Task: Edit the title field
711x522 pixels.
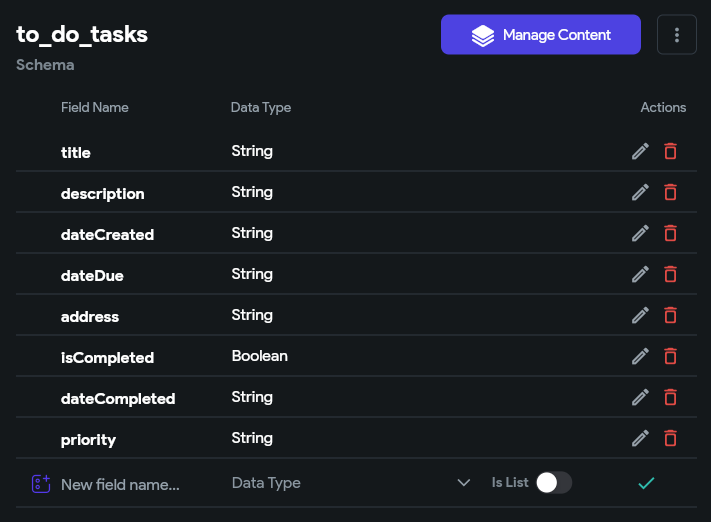Action: point(640,151)
